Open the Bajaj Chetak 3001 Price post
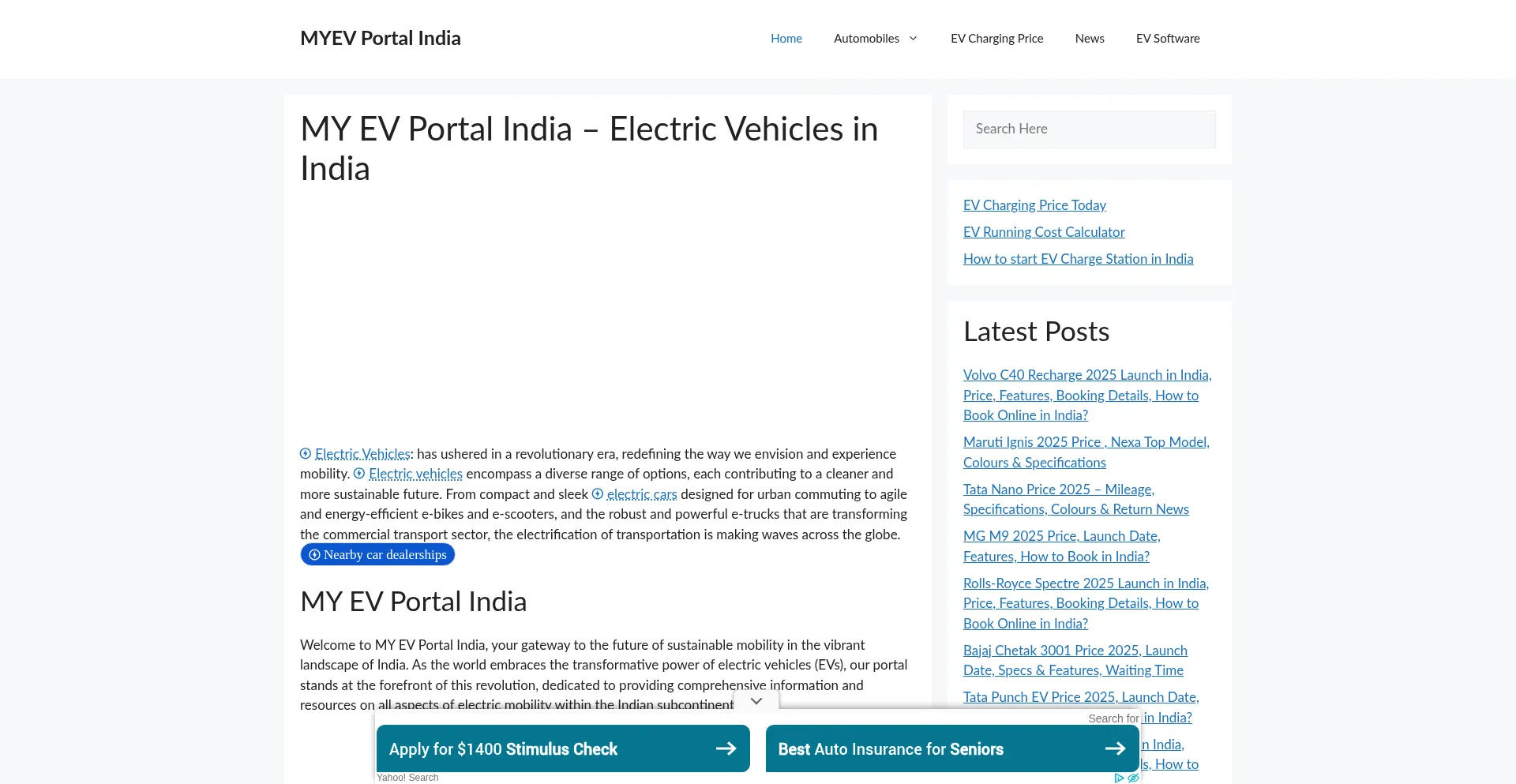The width and height of the screenshot is (1516, 784). tap(1075, 660)
